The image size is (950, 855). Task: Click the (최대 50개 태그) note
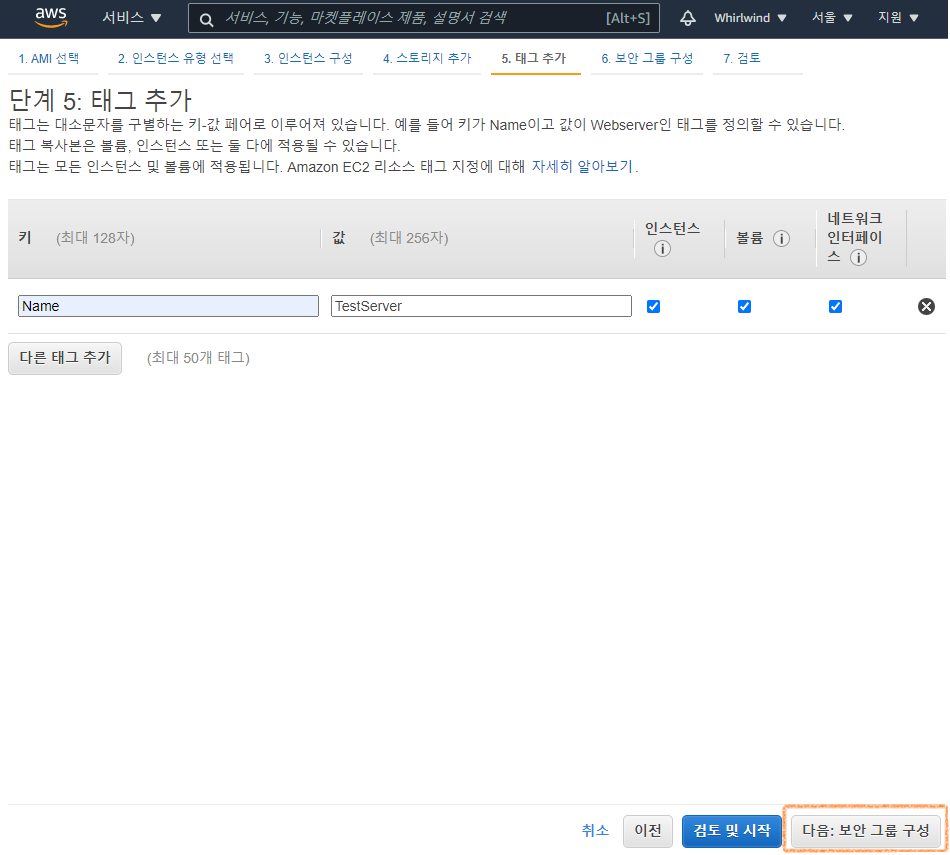click(198, 358)
